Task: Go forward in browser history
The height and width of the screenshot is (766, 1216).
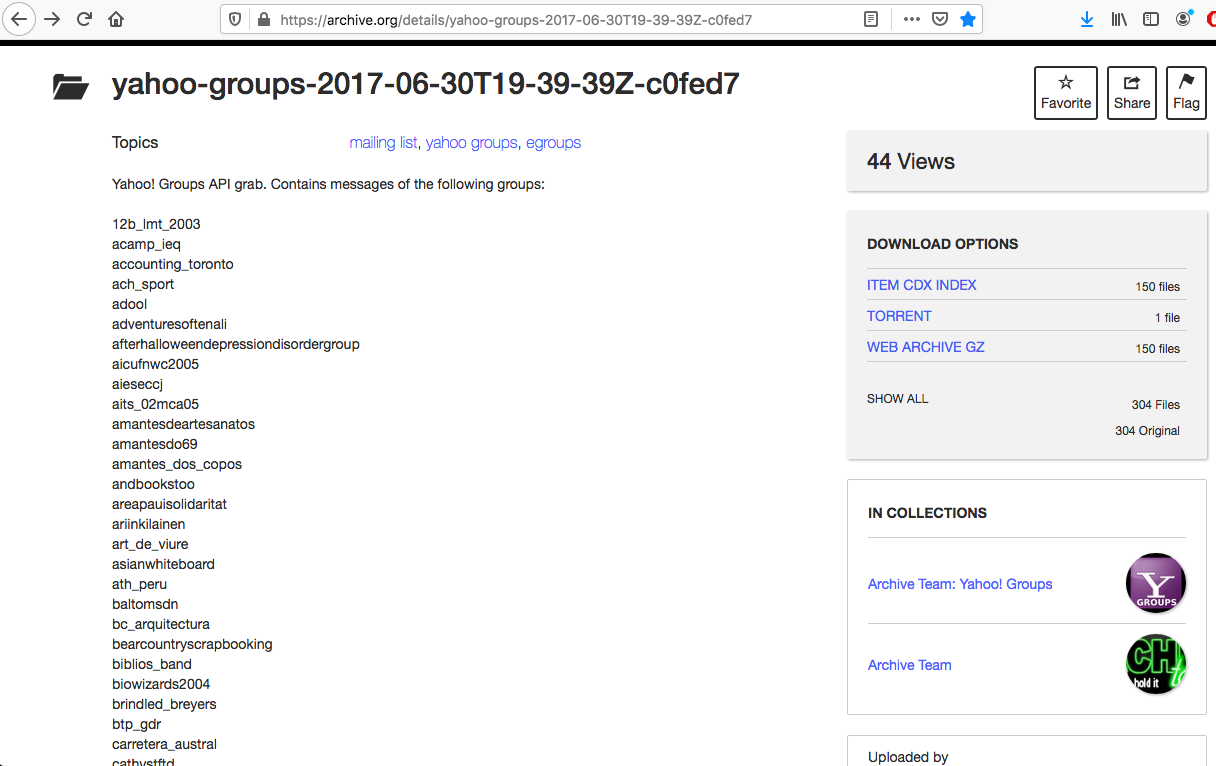Action: tap(52, 19)
